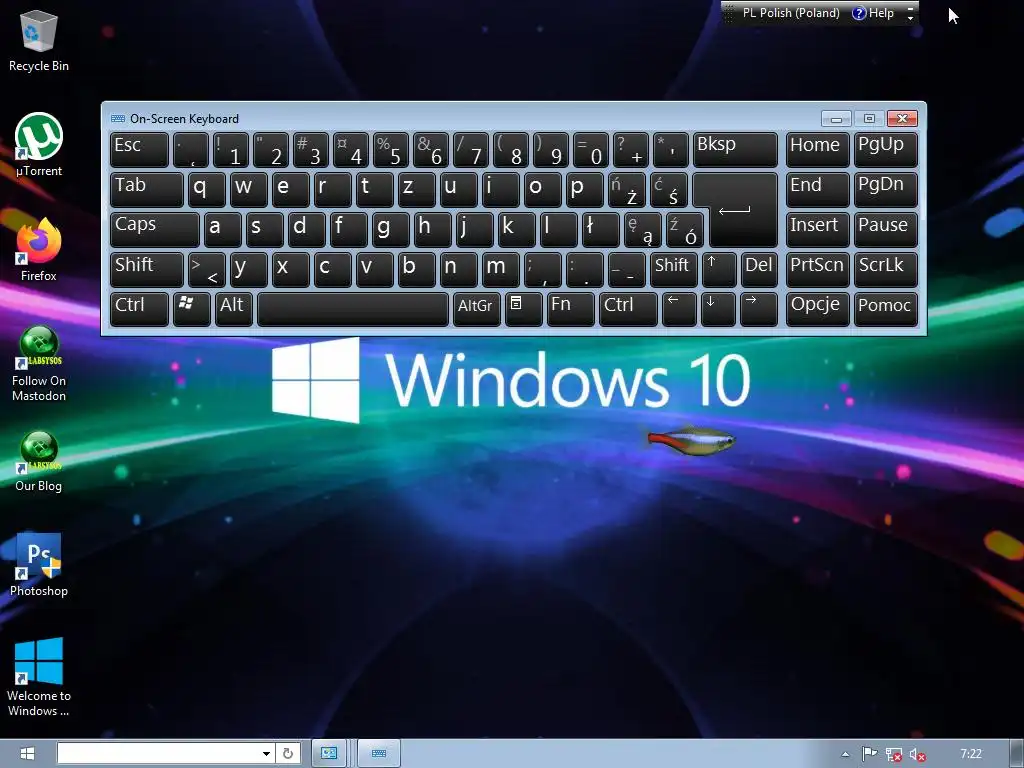The height and width of the screenshot is (768, 1024).
Task: Open the Recycle Bin desktop icon
Action: point(39,40)
